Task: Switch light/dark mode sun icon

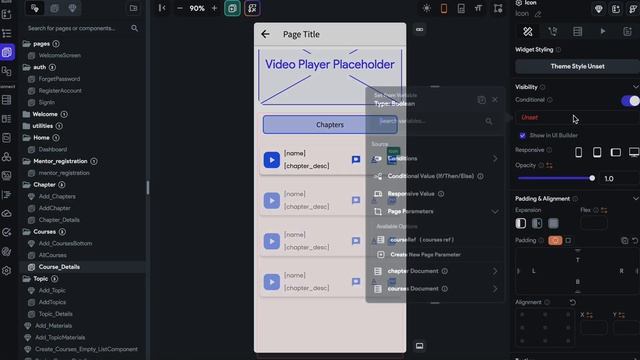Action: (x=427, y=8)
